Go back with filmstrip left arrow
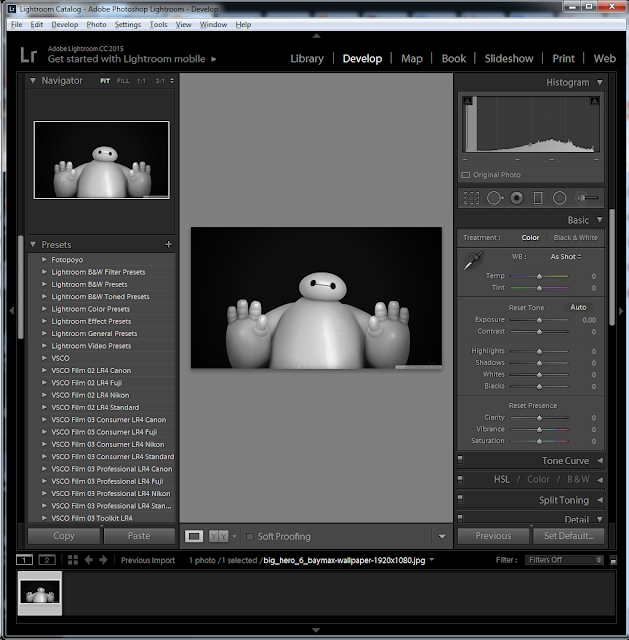Viewport: 629px width, 640px height. [89, 560]
